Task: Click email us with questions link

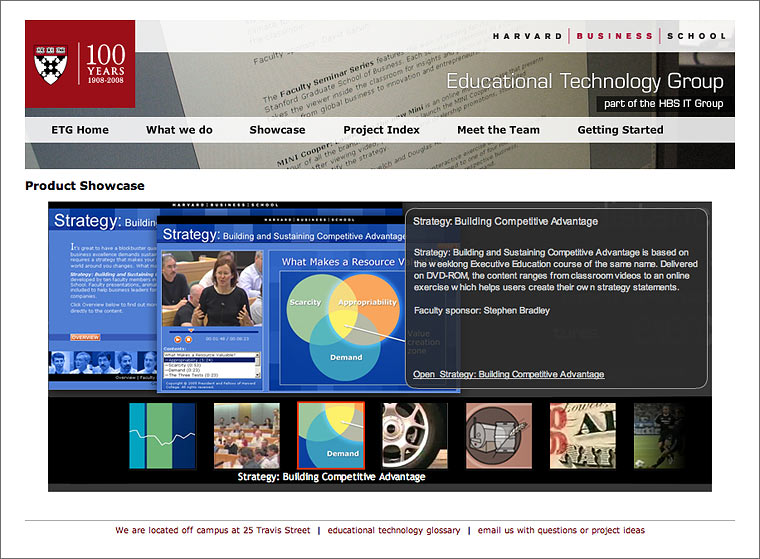Action: [x=561, y=530]
